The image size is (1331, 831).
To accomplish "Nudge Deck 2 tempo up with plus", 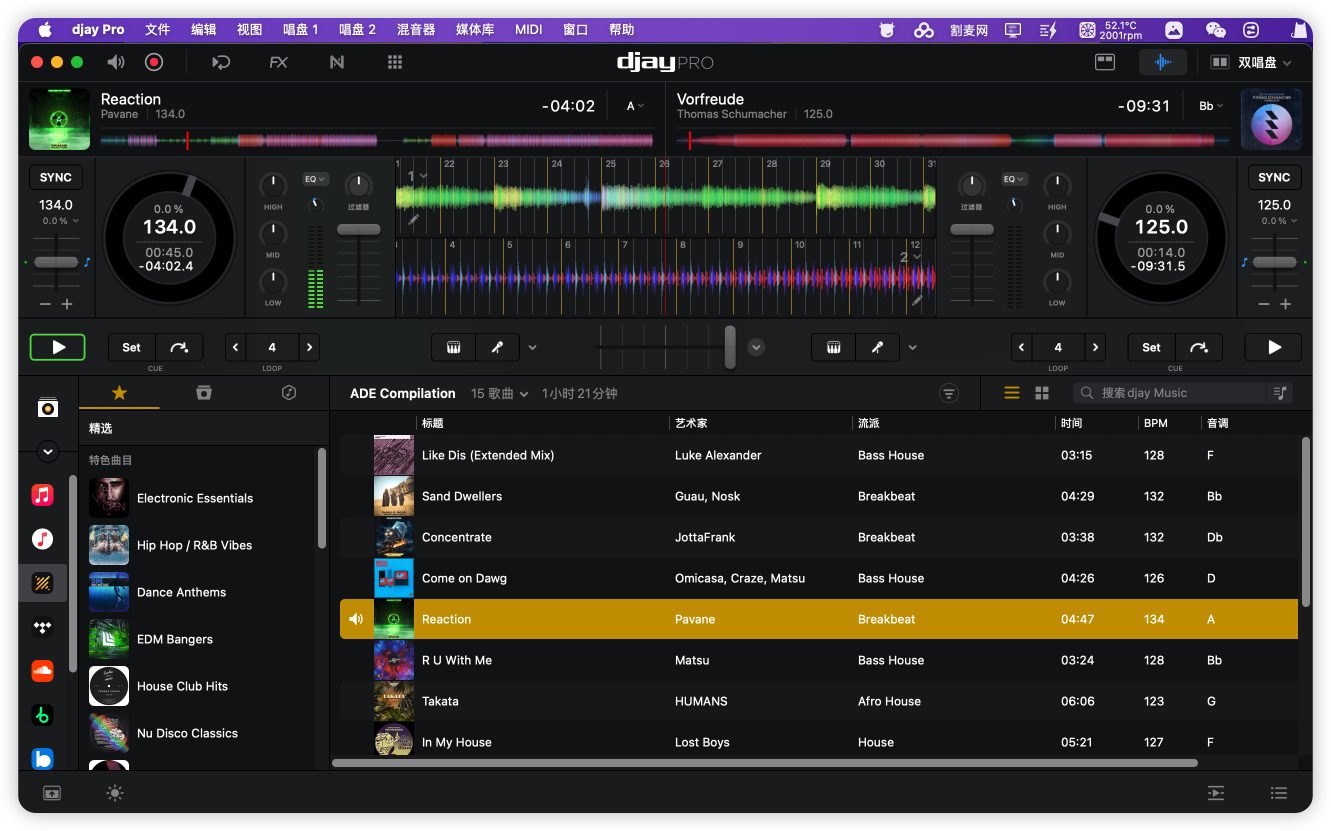I will 1285,304.
